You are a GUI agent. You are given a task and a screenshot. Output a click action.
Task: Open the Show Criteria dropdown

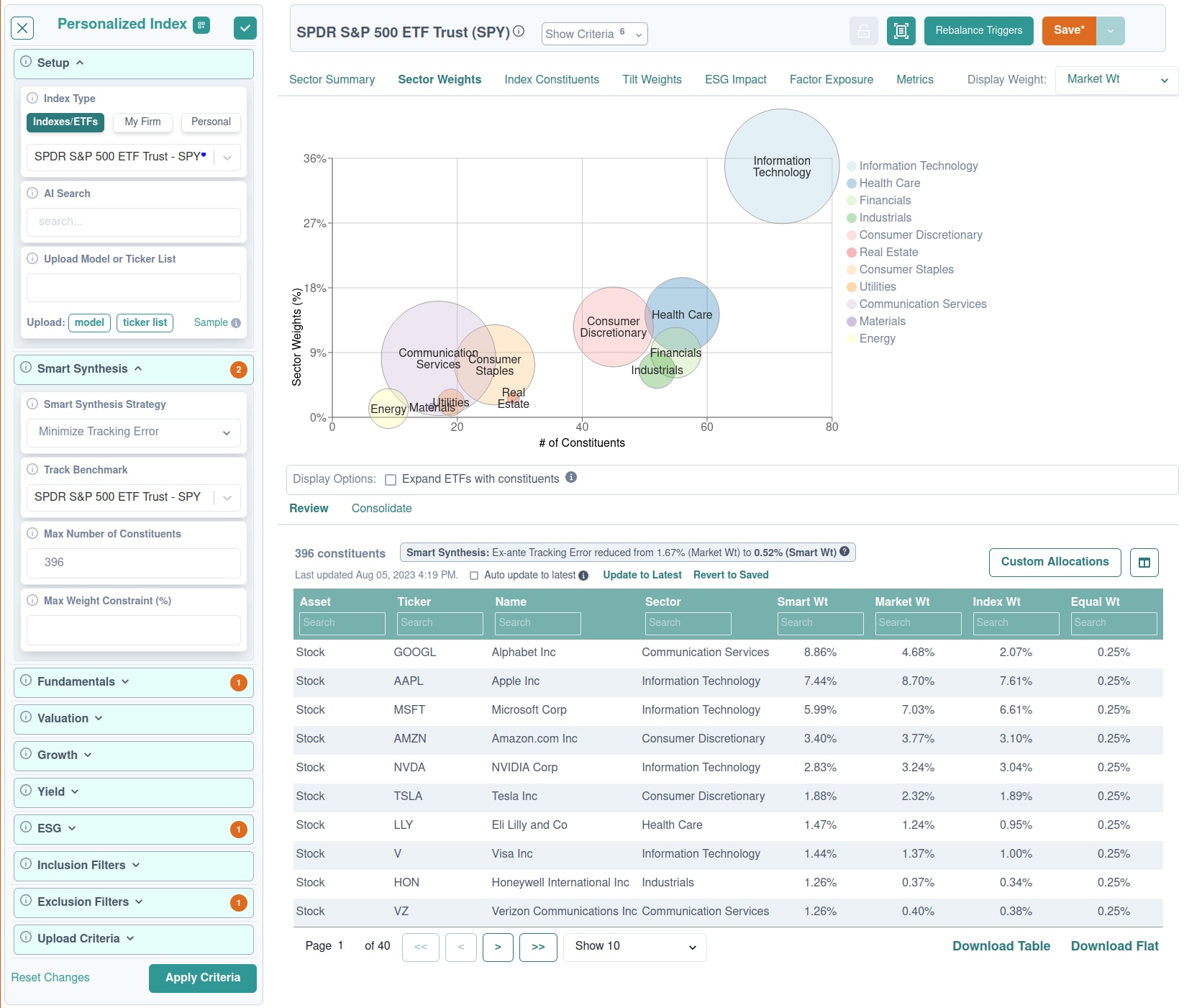(594, 34)
